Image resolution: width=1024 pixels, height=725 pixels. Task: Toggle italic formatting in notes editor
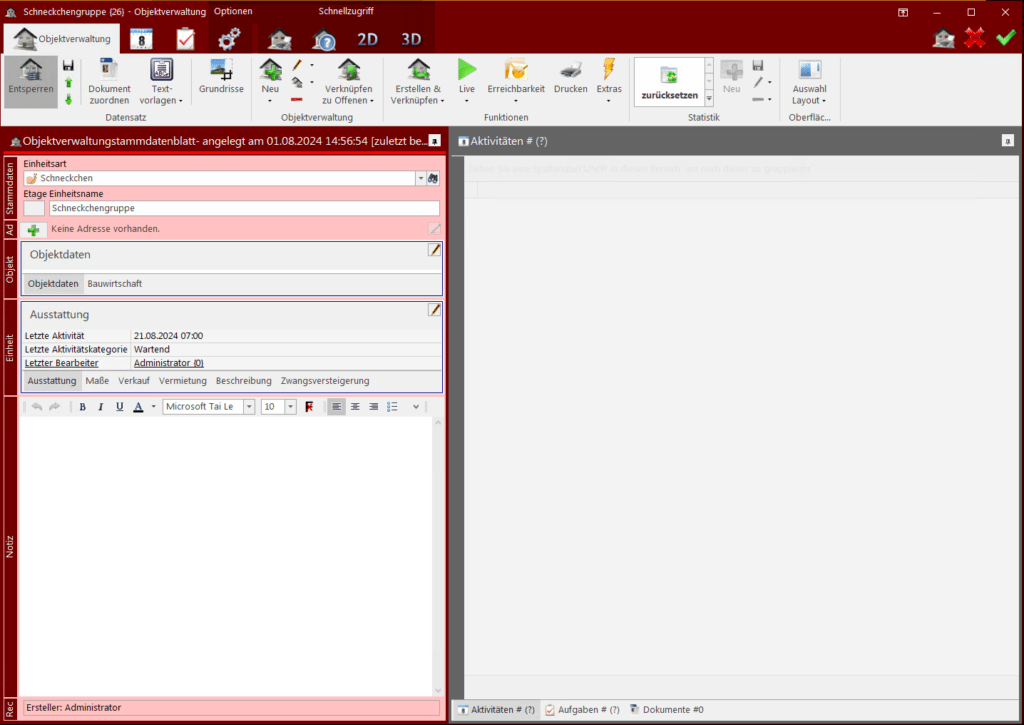pyautogui.click(x=101, y=407)
